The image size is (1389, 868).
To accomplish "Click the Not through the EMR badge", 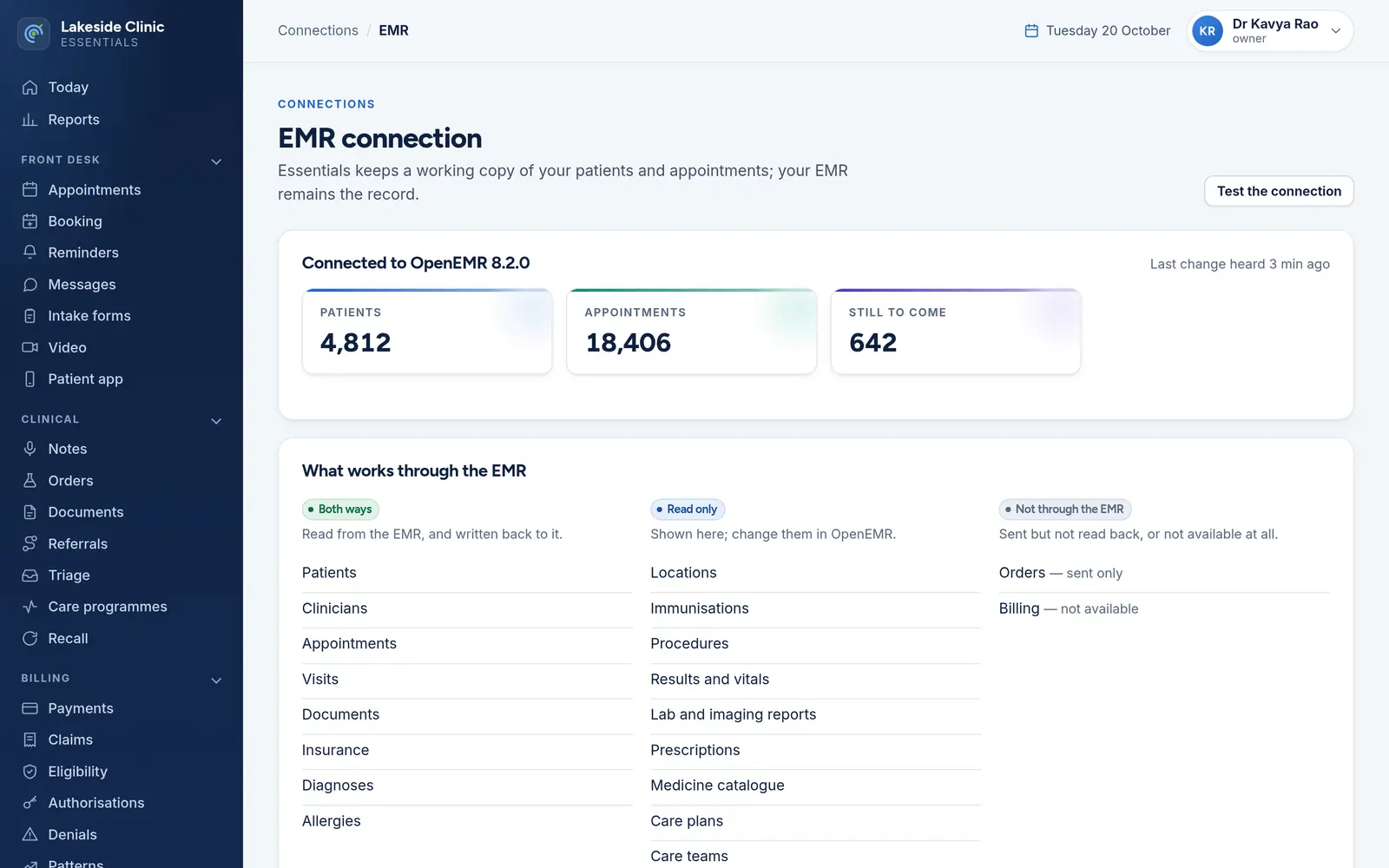I will coord(1065,510).
